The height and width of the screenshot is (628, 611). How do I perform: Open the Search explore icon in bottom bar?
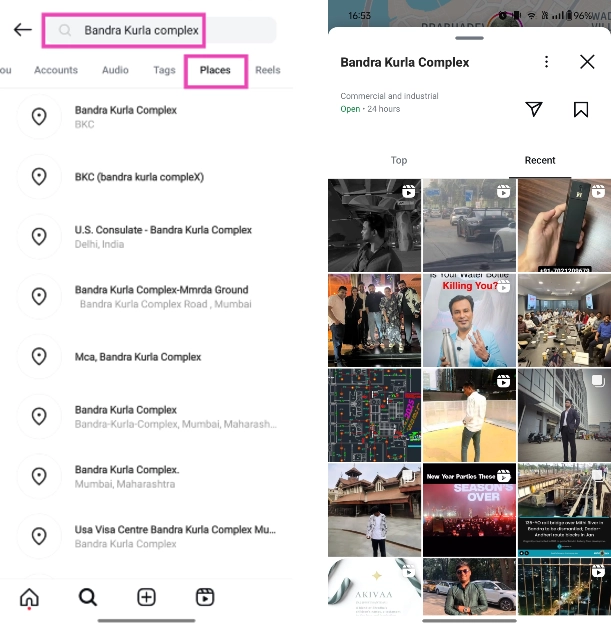[88, 597]
